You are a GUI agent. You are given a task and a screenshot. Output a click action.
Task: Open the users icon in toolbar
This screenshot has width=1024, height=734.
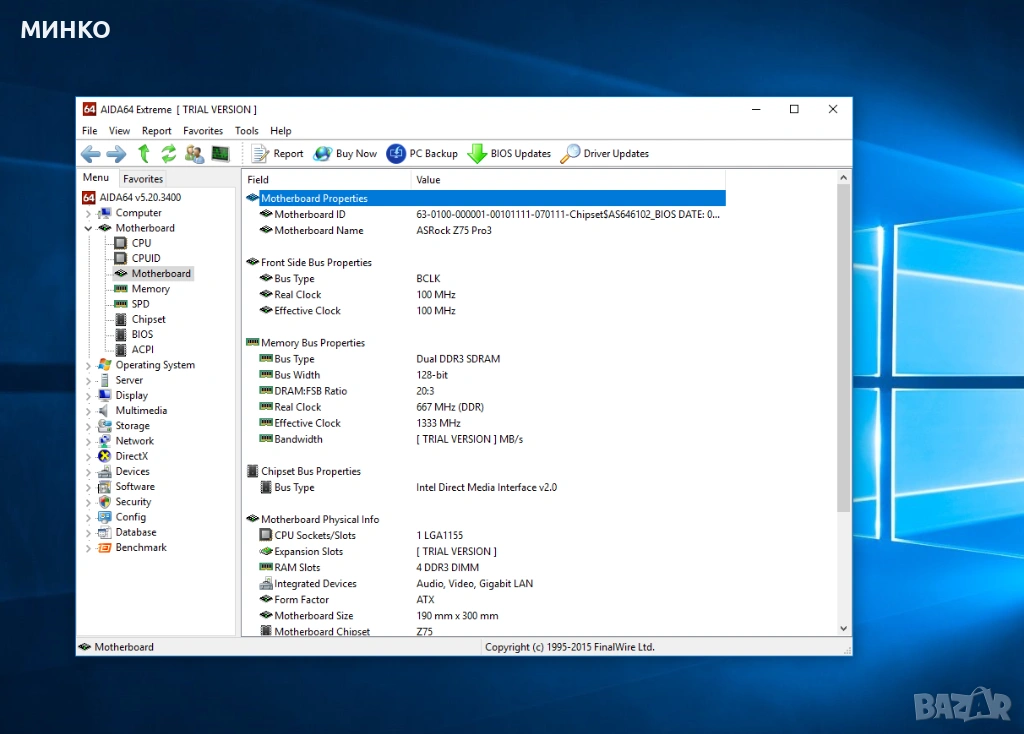194,154
